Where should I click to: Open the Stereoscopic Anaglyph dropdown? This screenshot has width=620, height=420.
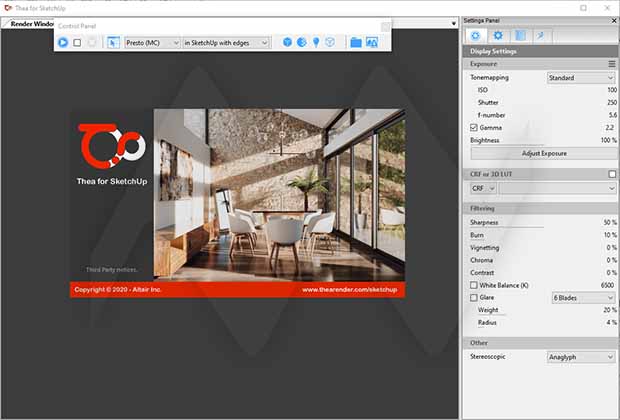coord(581,357)
